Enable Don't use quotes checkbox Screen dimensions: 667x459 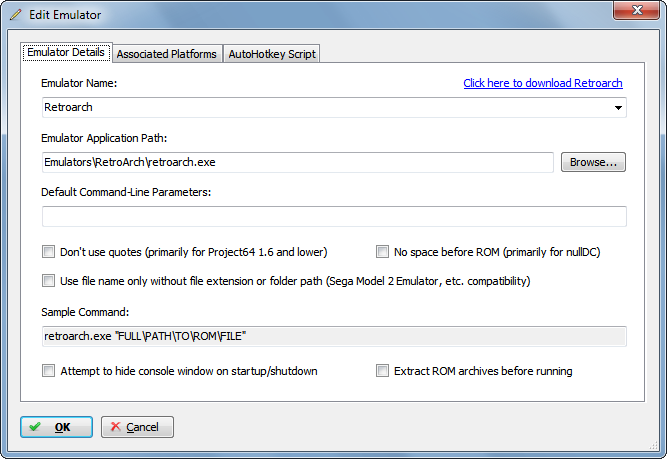[x=48, y=252]
